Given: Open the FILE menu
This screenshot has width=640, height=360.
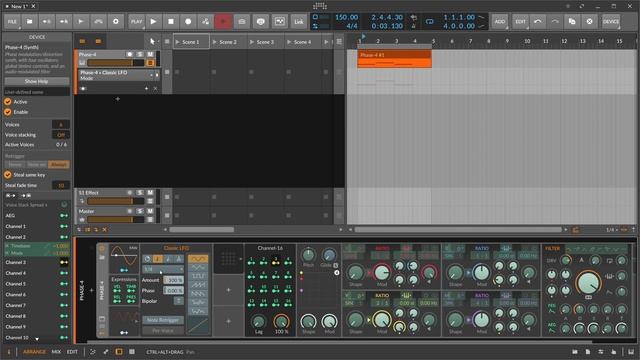Looking at the screenshot, I should 12,22.
